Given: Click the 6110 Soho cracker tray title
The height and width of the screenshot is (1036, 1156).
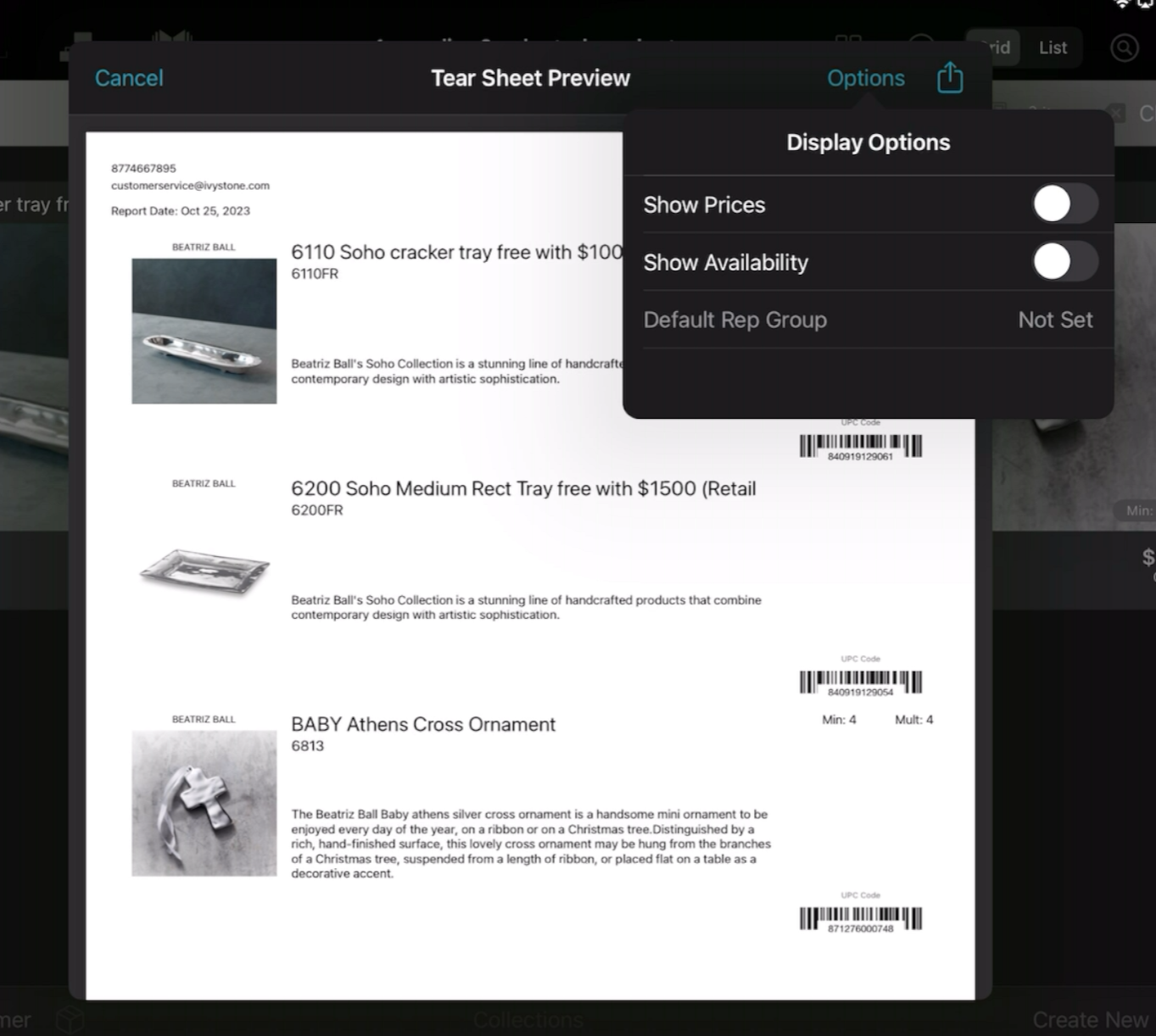Looking at the screenshot, I should [x=457, y=252].
